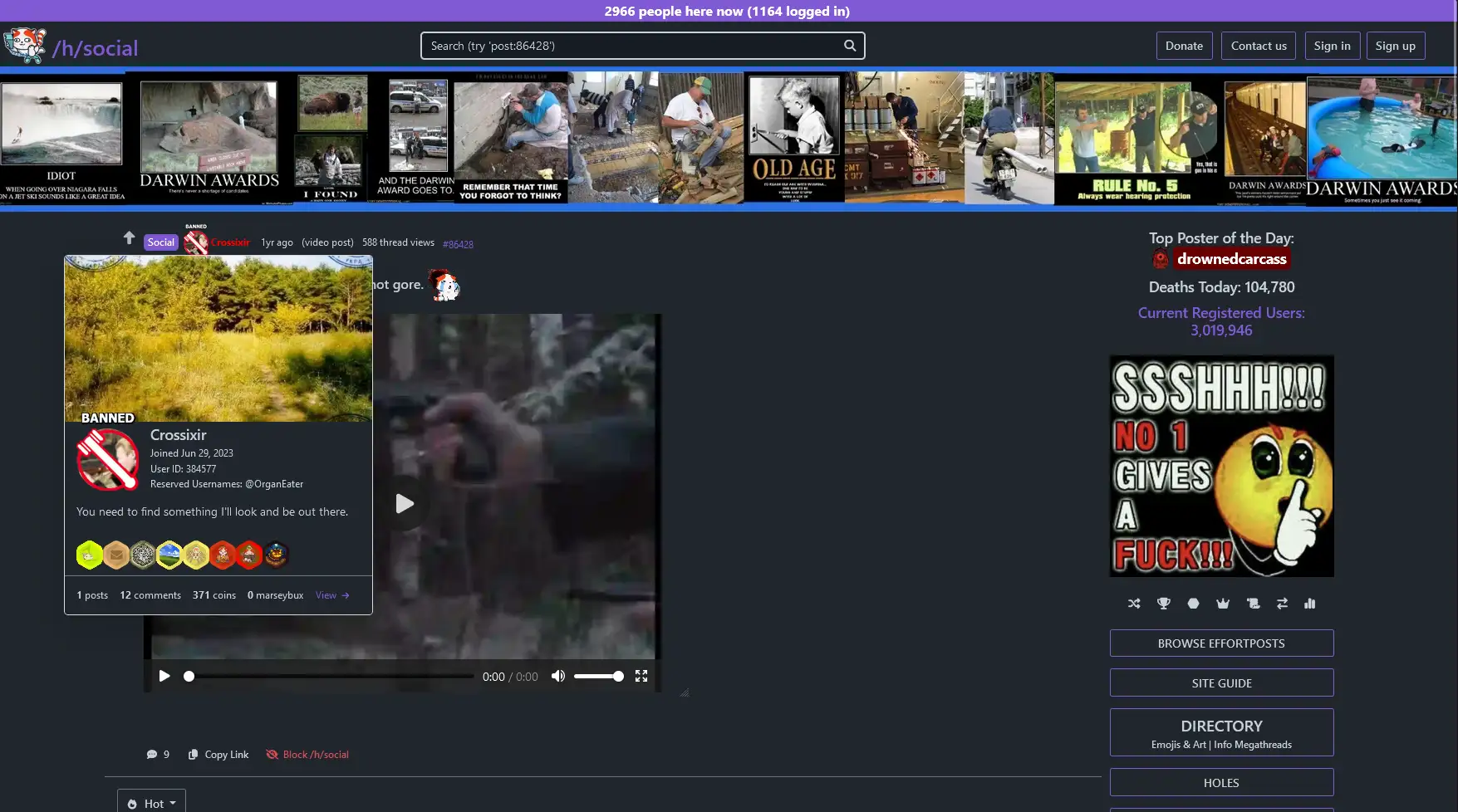This screenshot has width=1458, height=812.
Task: Click the site mascot logo icon
Action: click(x=24, y=46)
